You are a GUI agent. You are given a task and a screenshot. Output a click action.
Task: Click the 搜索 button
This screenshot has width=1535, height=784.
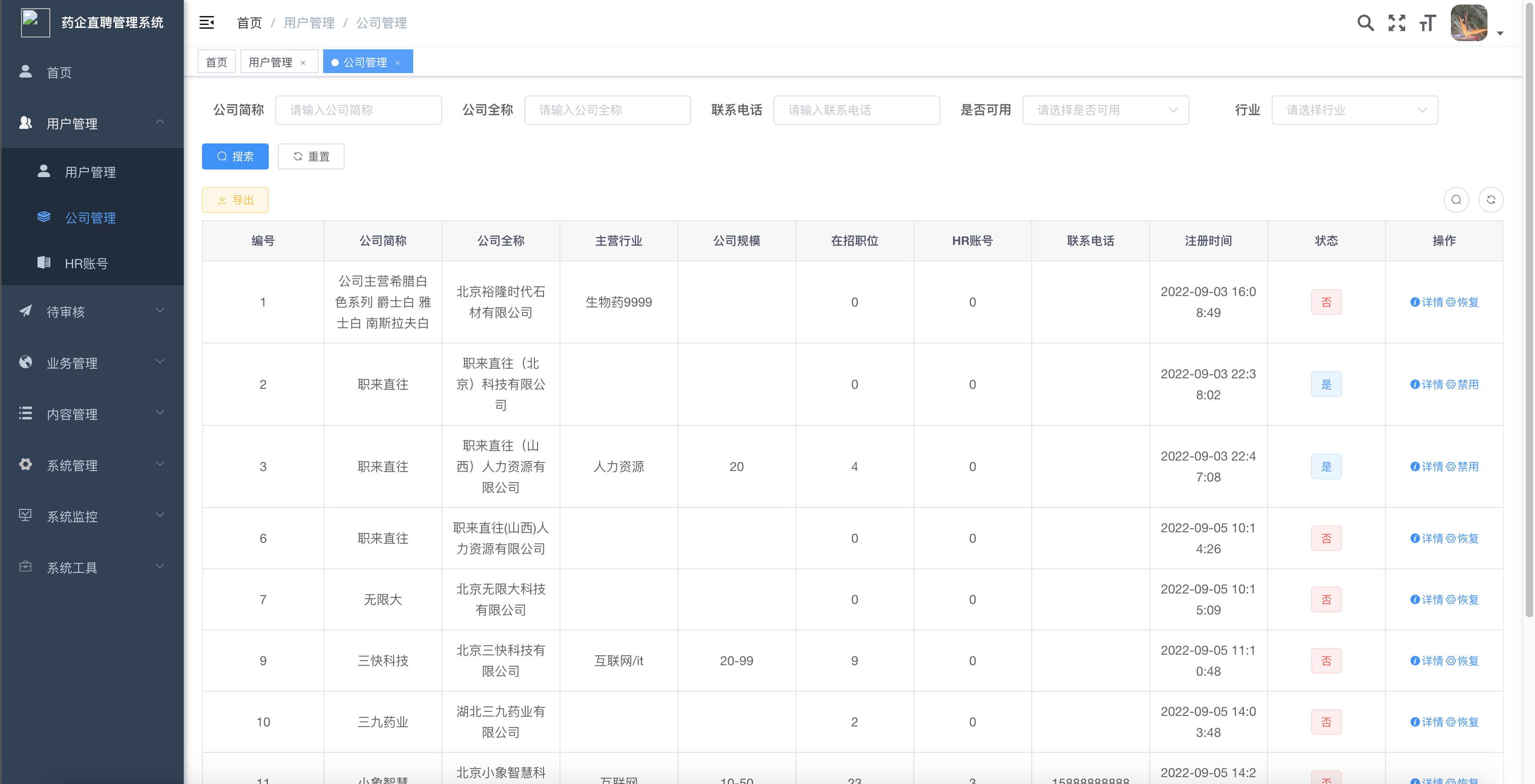[x=235, y=157]
